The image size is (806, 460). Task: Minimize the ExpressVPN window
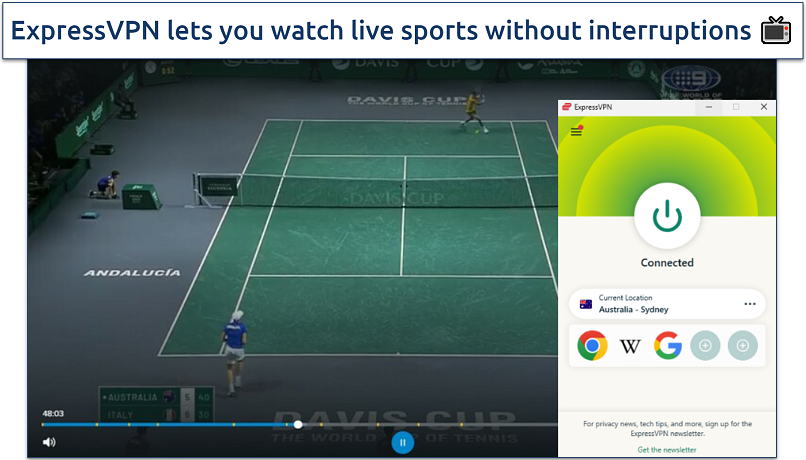[x=709, y=107]
